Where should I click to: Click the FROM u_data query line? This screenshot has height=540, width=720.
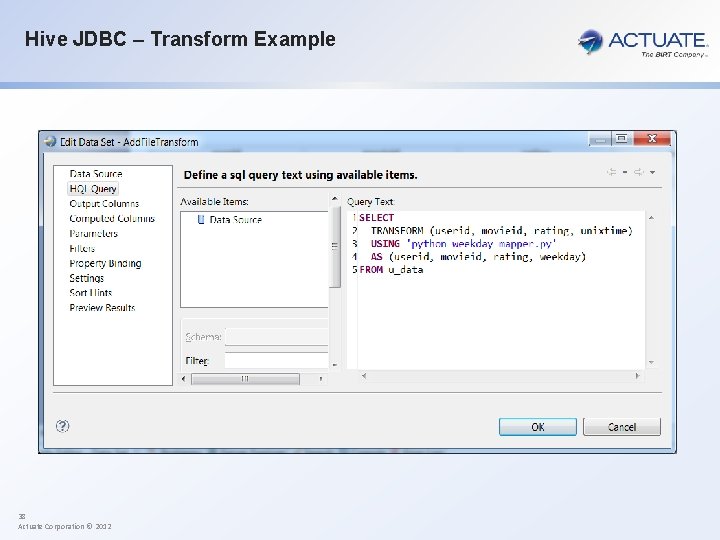(x=391, y=270)
